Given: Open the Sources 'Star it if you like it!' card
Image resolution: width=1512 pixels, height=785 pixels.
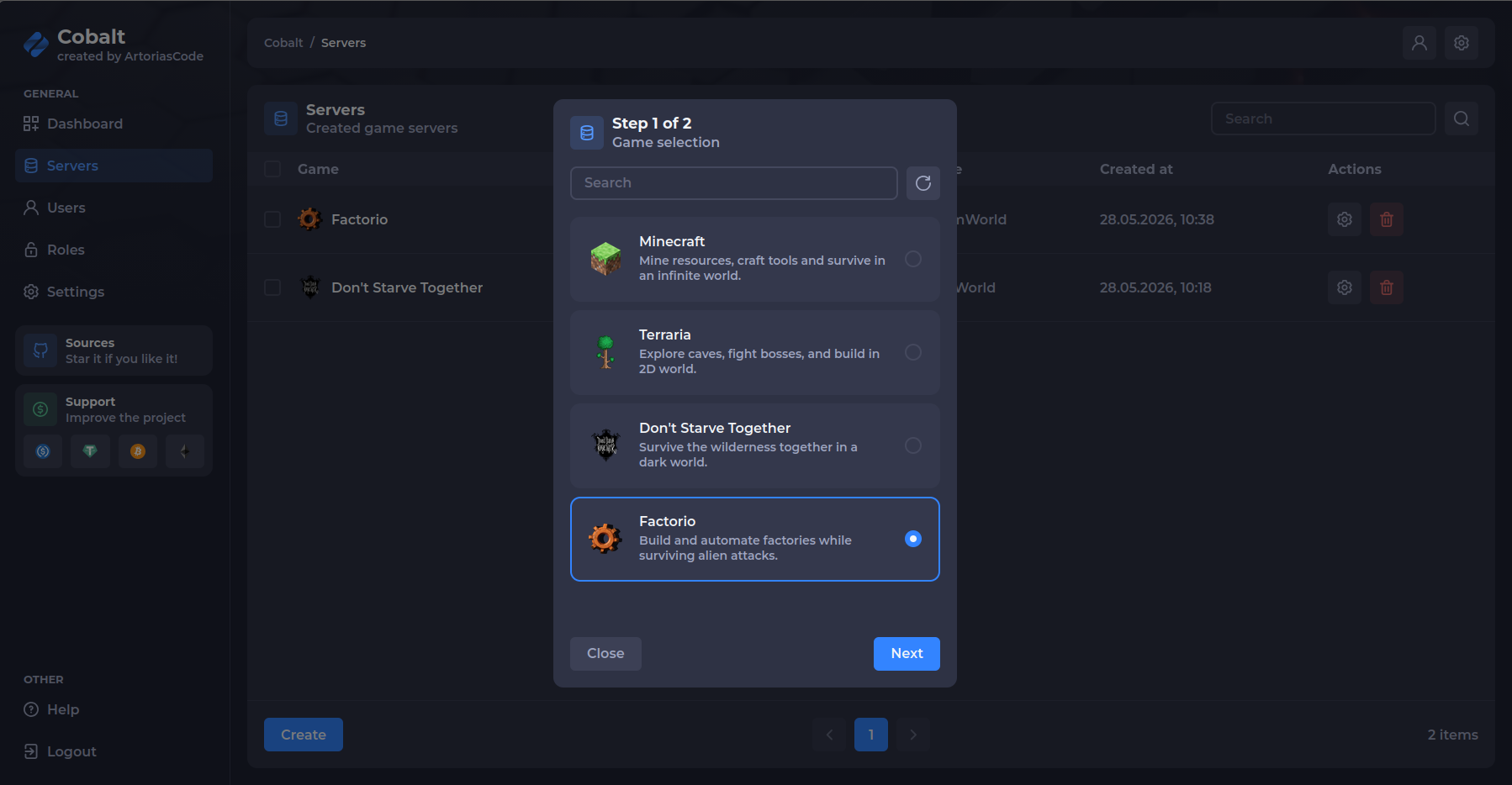Looking at the screenshot, I should [x=114, y=350].
